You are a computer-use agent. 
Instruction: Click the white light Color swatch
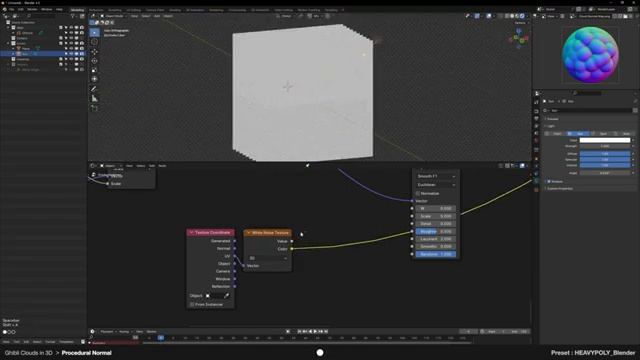(605, 140)
